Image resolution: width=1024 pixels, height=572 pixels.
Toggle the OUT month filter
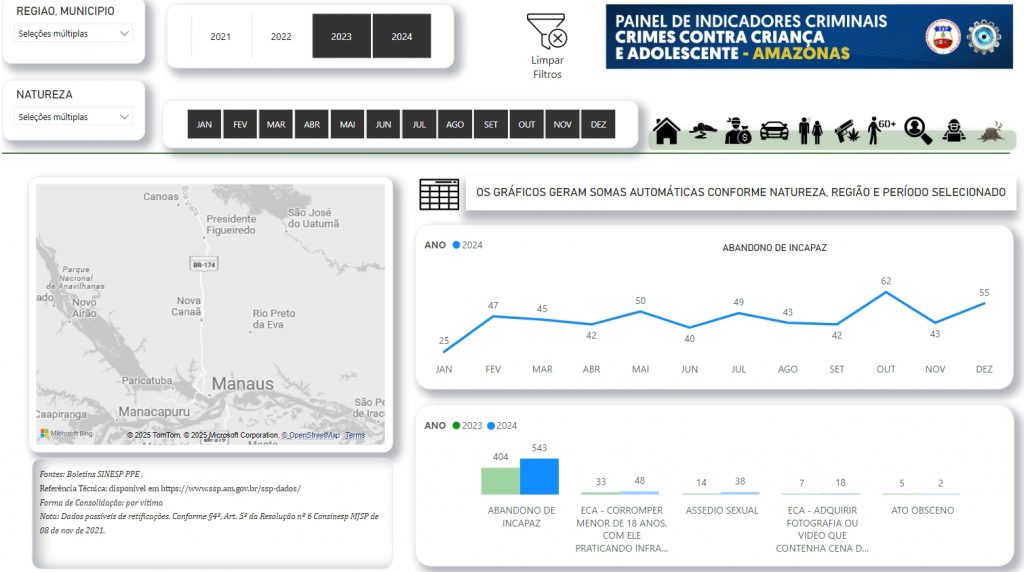[x=527, y=125]
